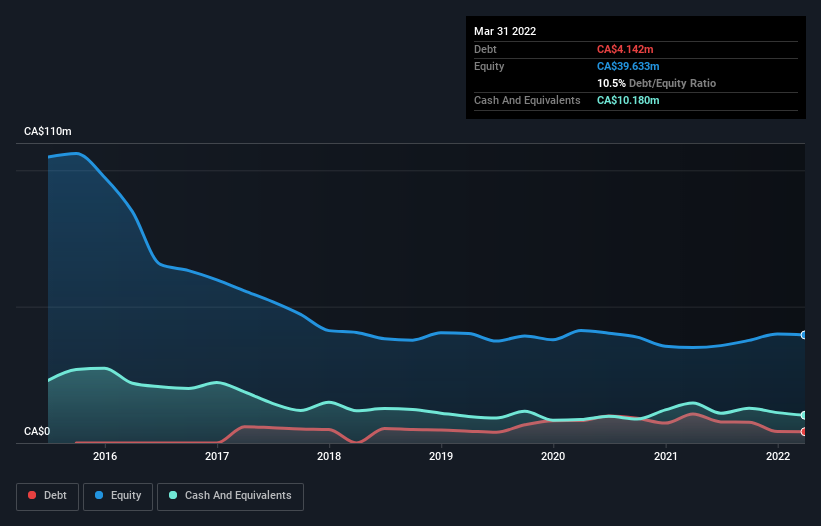Click the CA$110m y-axis label
The image size is (821, 526).
pos(48,131)
